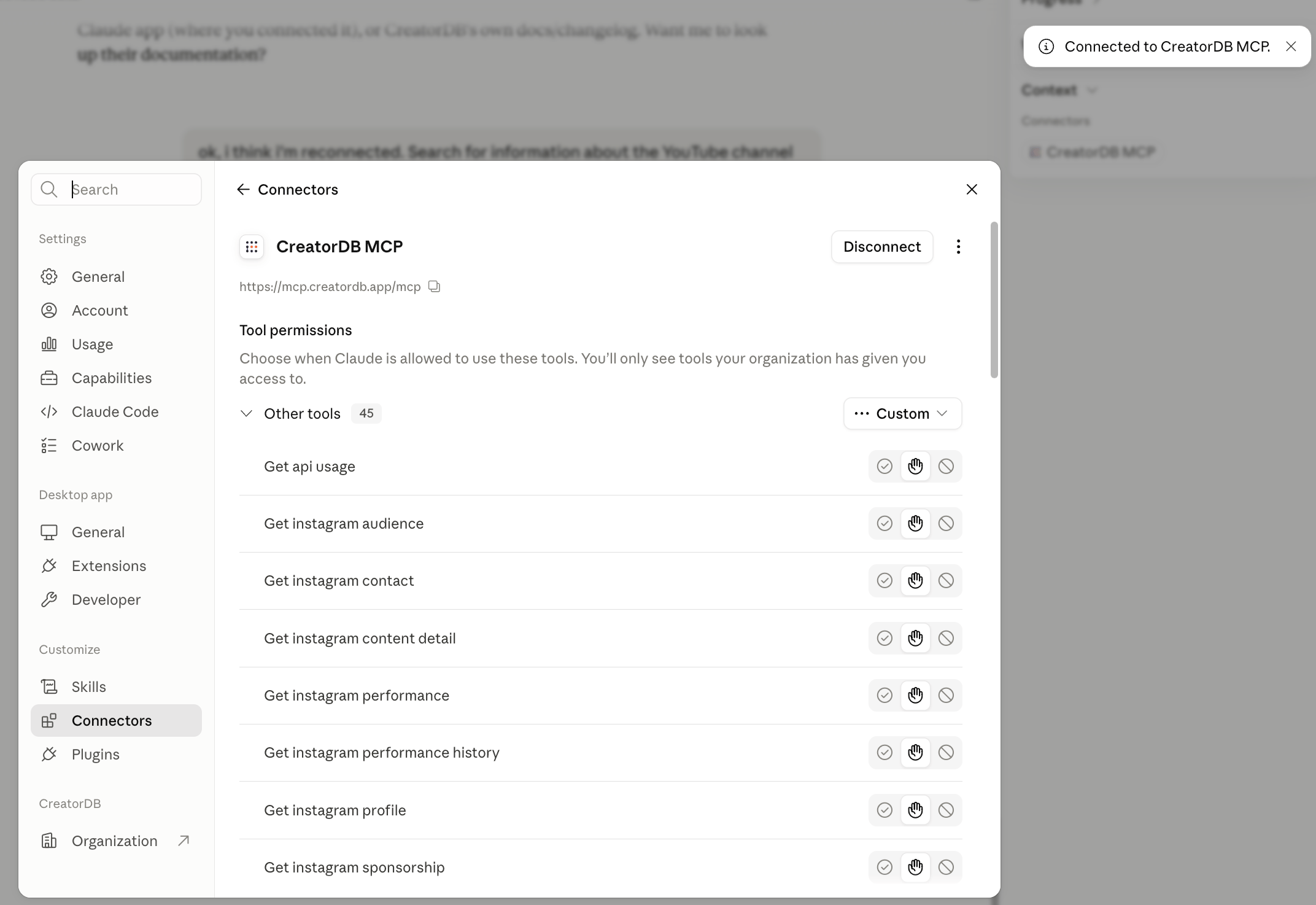Copy the mcp.creatordb.app URL

click(435, 287)
